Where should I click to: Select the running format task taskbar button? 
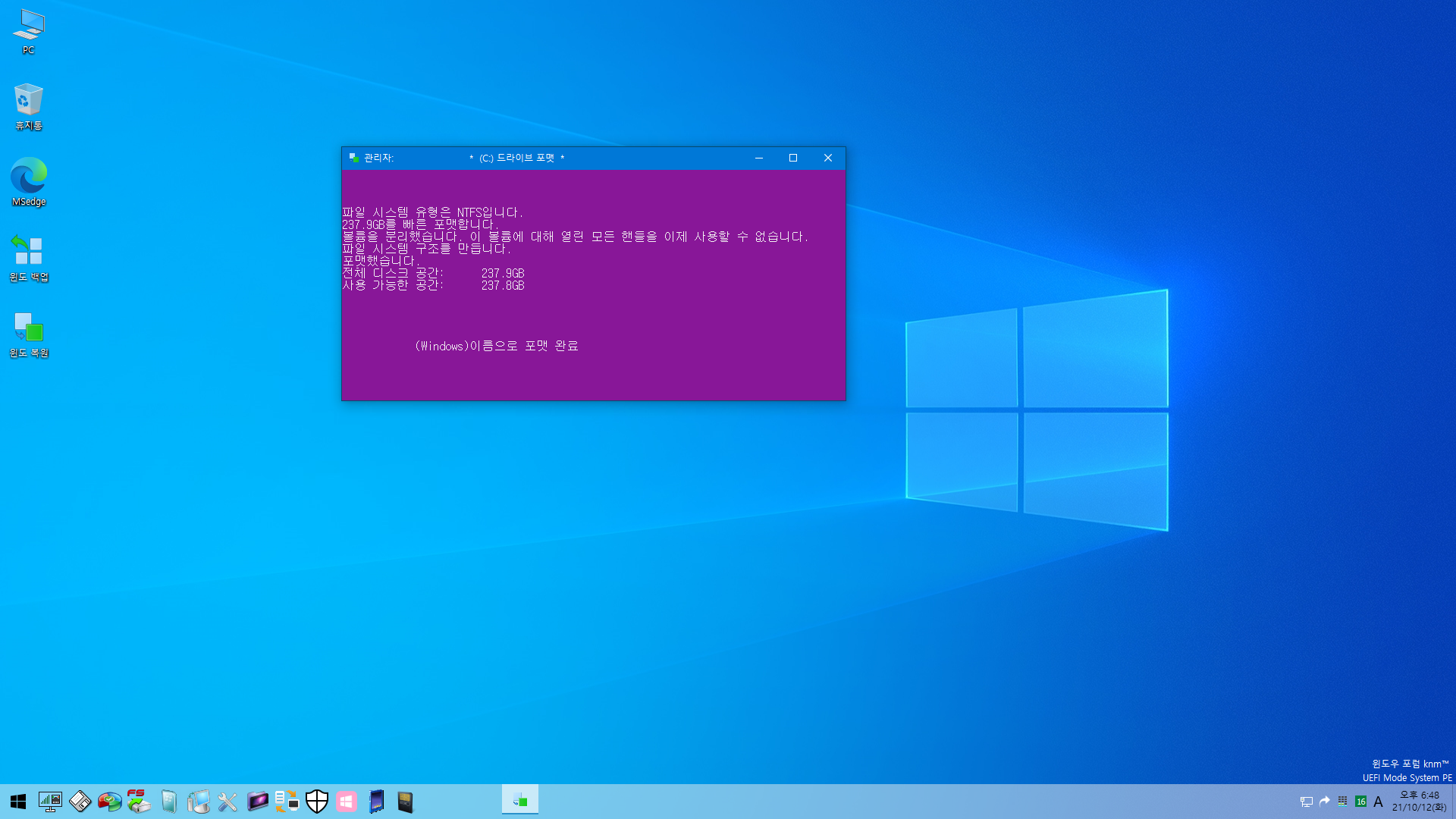click(x=520, y=800)
